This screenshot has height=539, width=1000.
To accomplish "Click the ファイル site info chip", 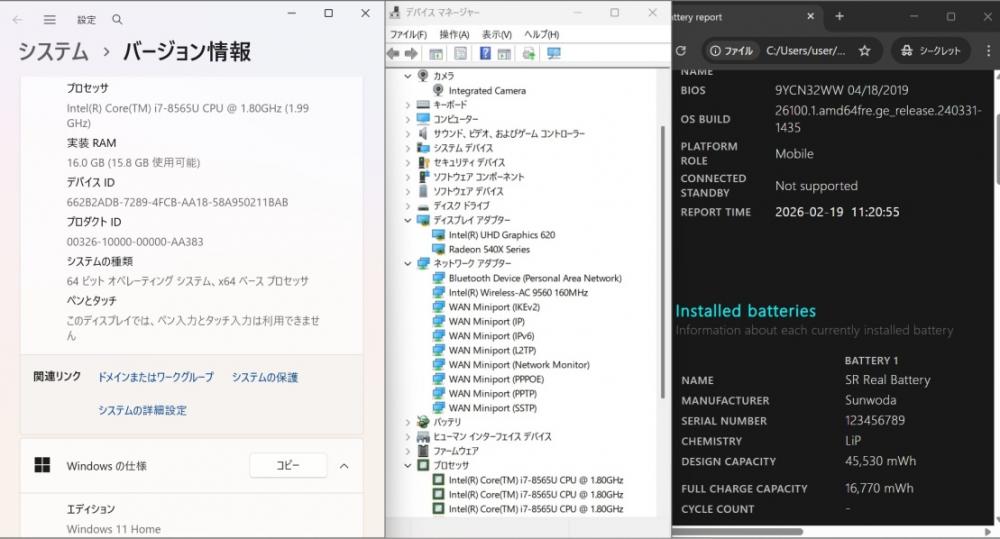I will click(x=731, y=50).
